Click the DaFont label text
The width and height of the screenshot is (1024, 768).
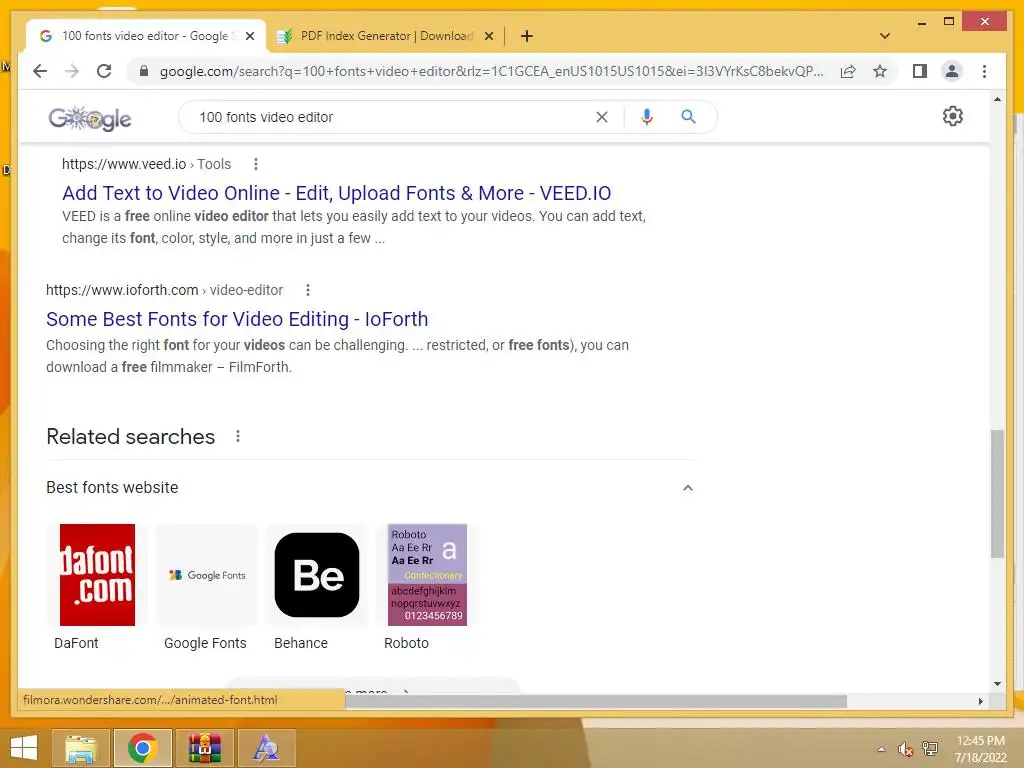(76, 643)
